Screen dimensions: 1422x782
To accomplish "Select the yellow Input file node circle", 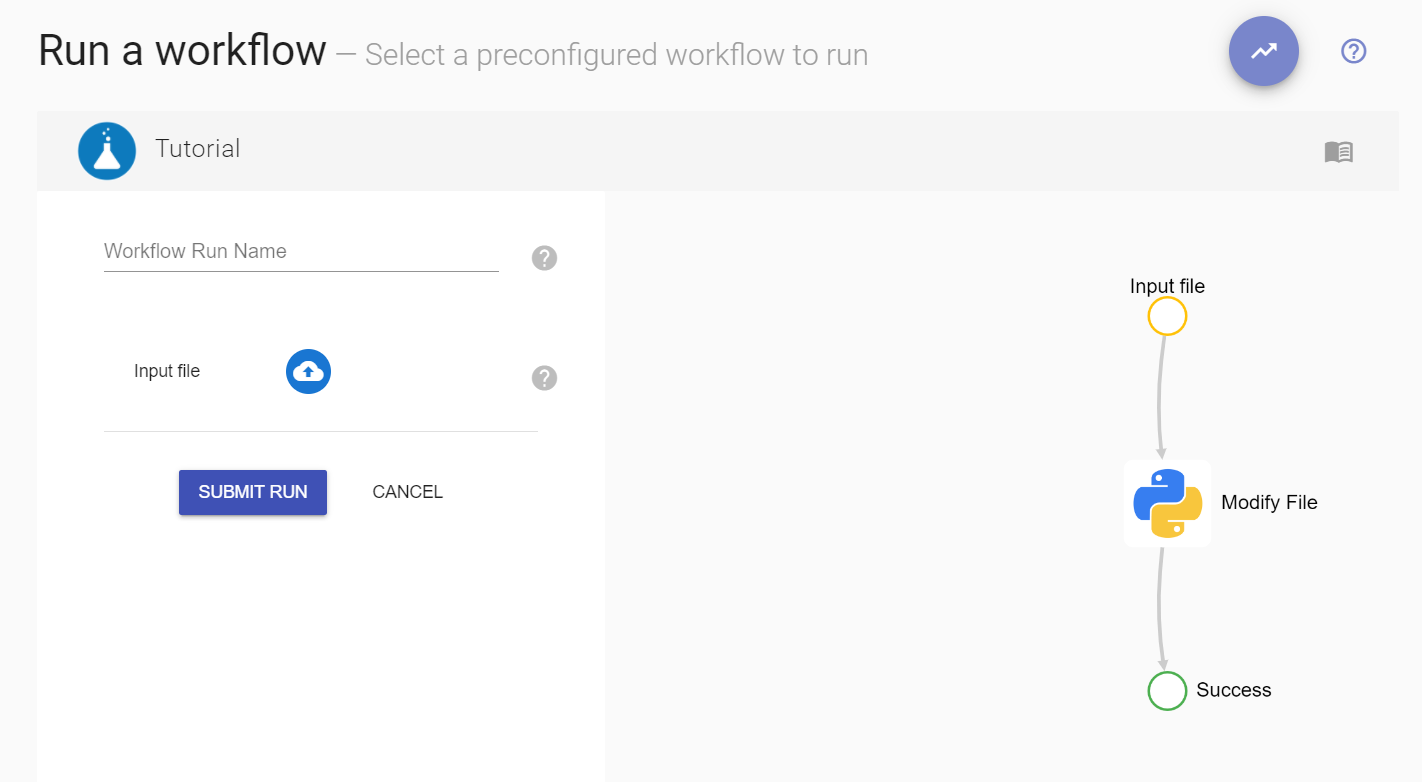I will (x=1166, y=317).
